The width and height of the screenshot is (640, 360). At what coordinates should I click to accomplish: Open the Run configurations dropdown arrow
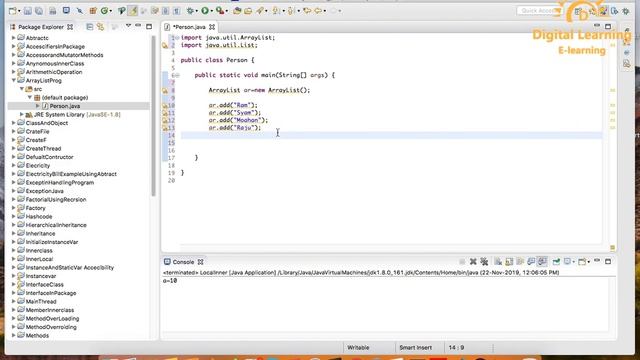coord(211,11)
